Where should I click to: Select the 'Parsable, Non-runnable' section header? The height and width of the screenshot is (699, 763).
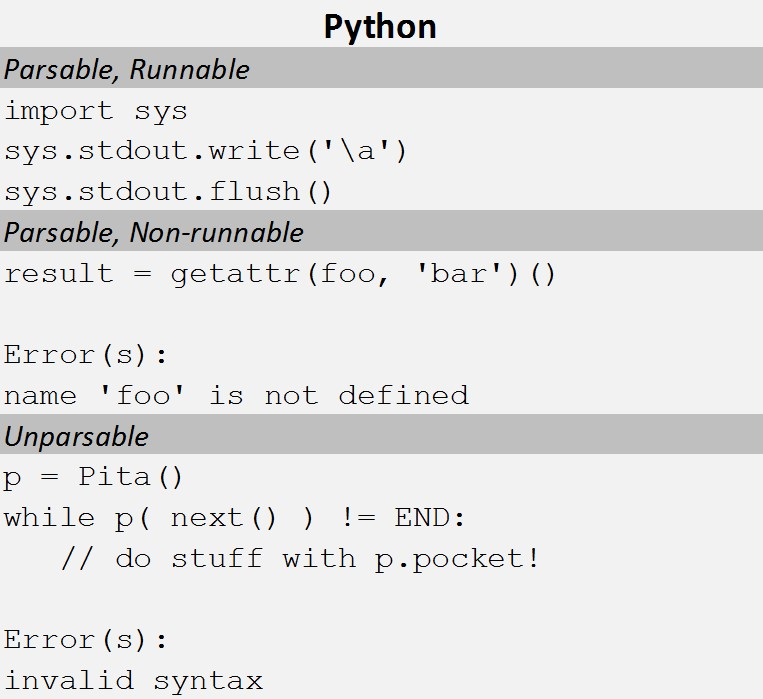[x=154, y=233]
